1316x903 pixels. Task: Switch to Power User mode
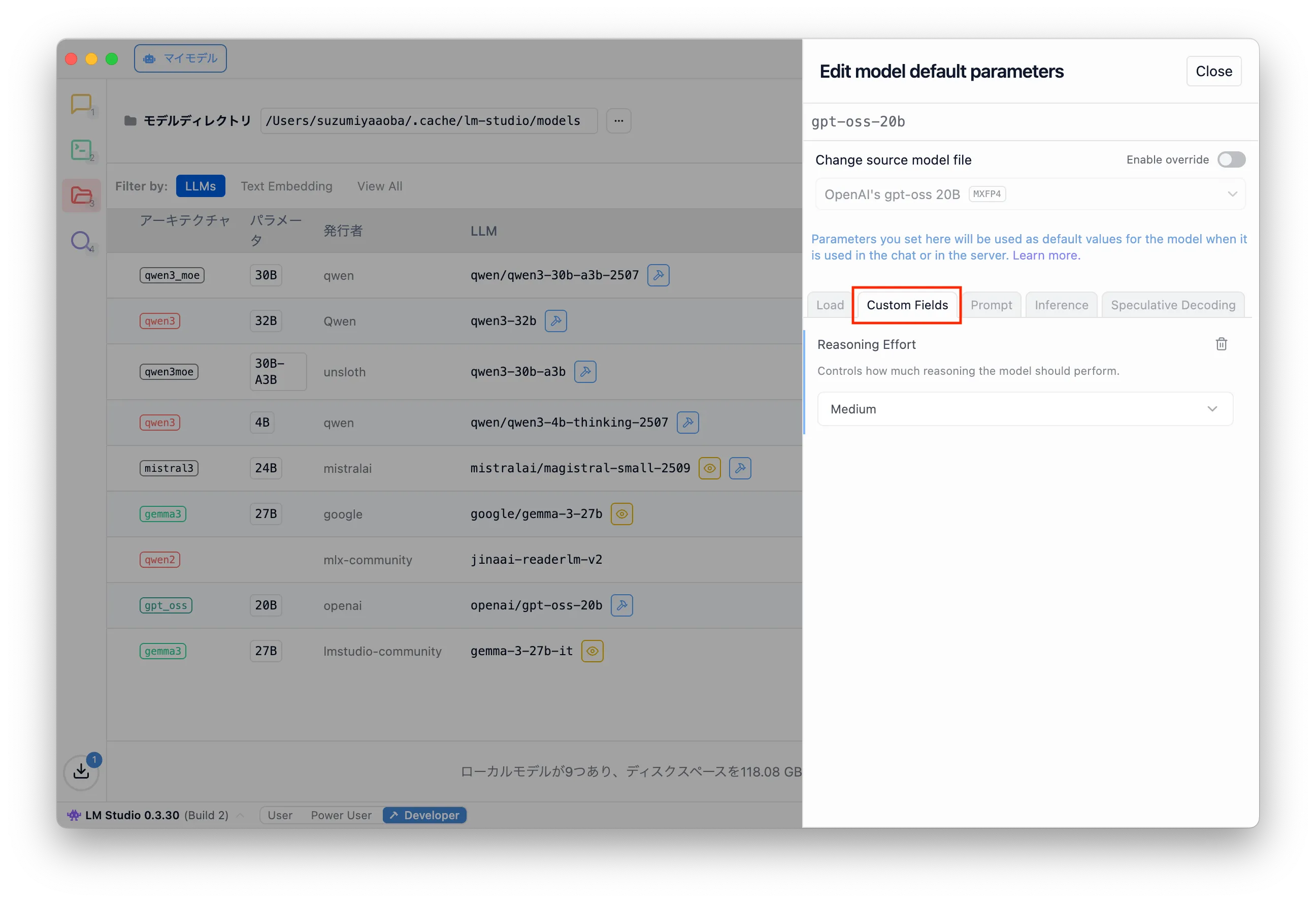(341, 815)
